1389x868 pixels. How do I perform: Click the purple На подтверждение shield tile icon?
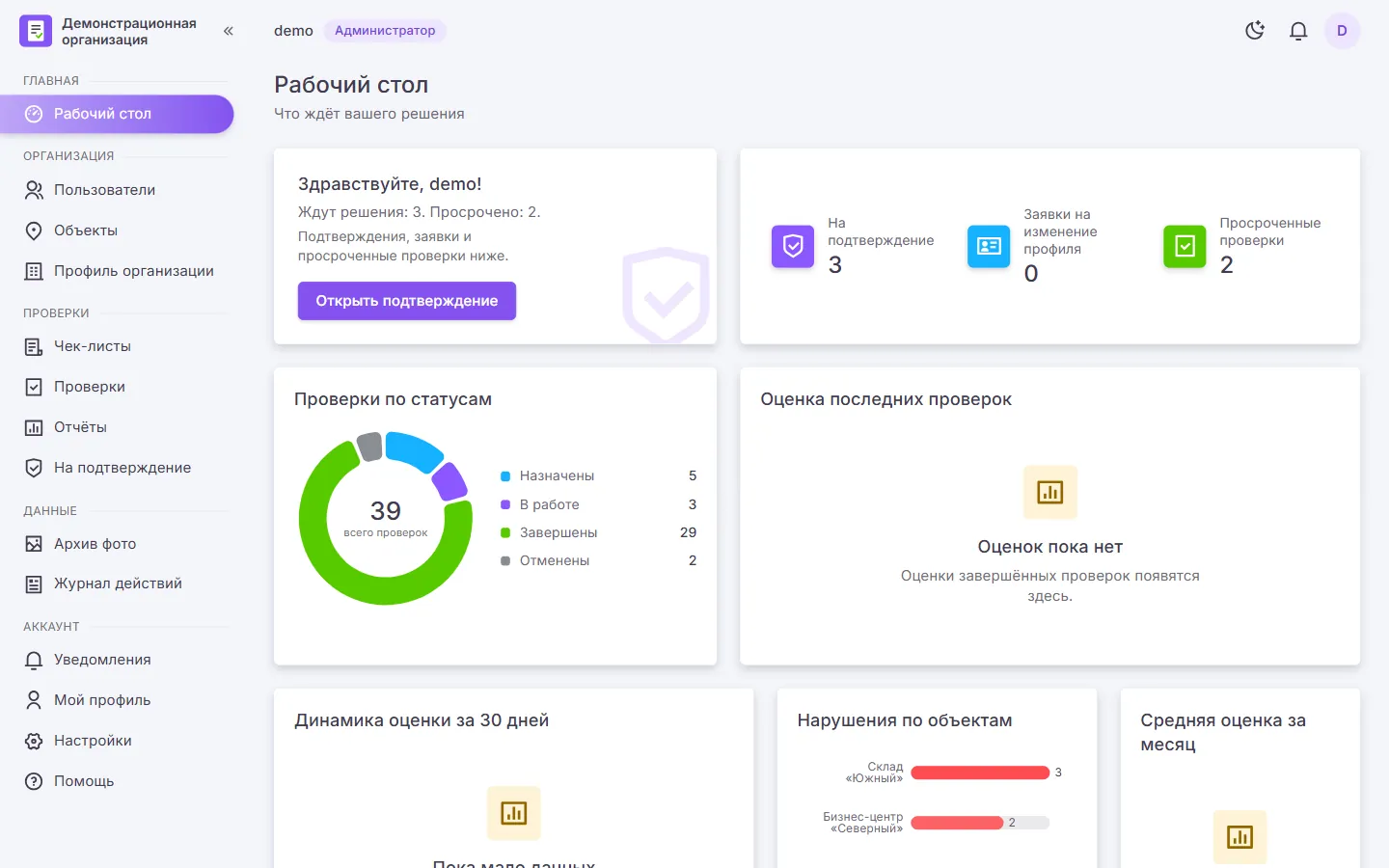[793, 246]
